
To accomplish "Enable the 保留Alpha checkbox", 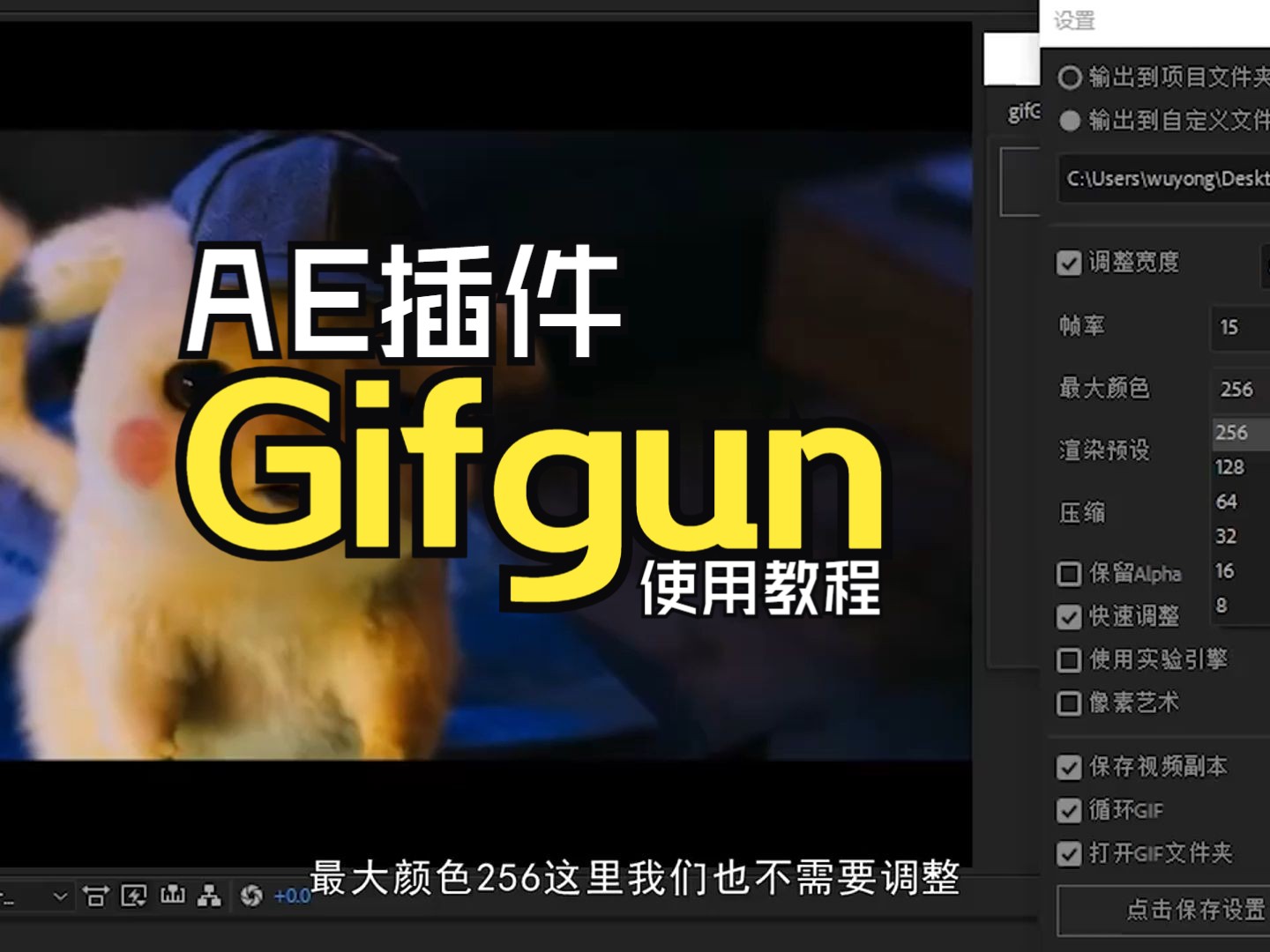I will point(1069,574).
